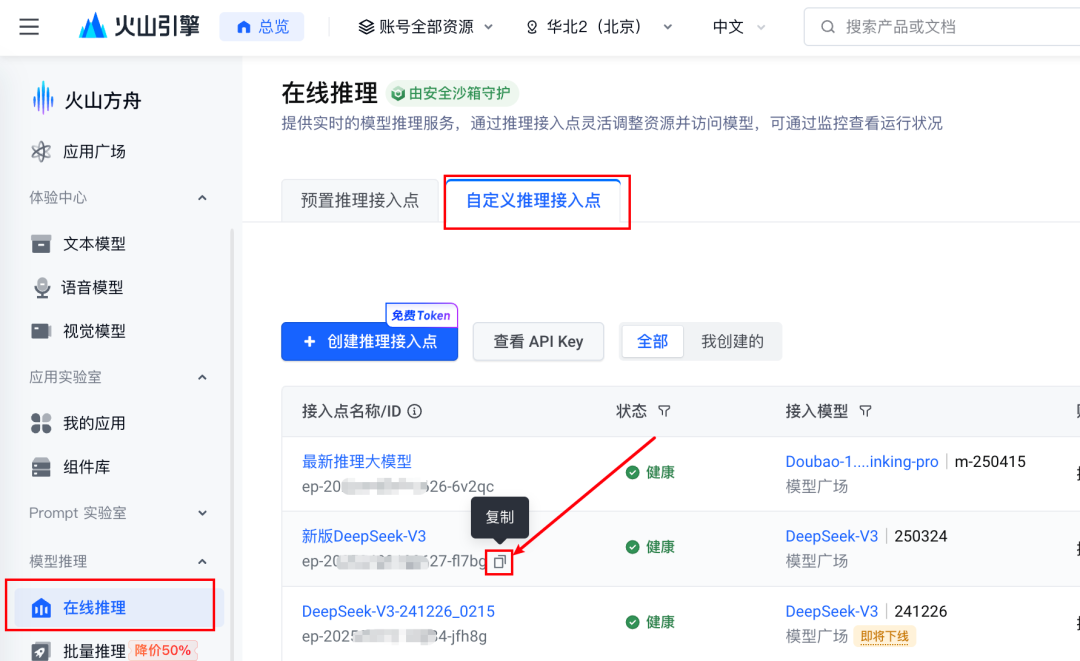
Task: Click the 健康 status of 最新推理大模型
Action: pyautogui.click(x=650, y=472)
